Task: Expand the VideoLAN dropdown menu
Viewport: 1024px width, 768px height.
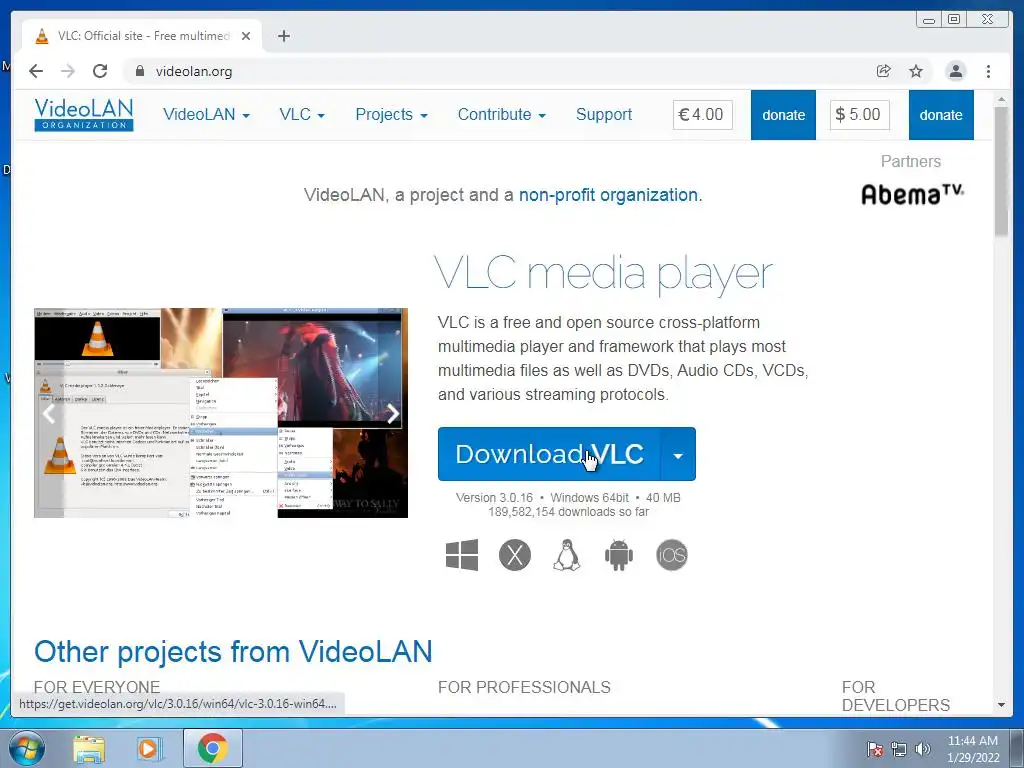Action: point(206,114)
